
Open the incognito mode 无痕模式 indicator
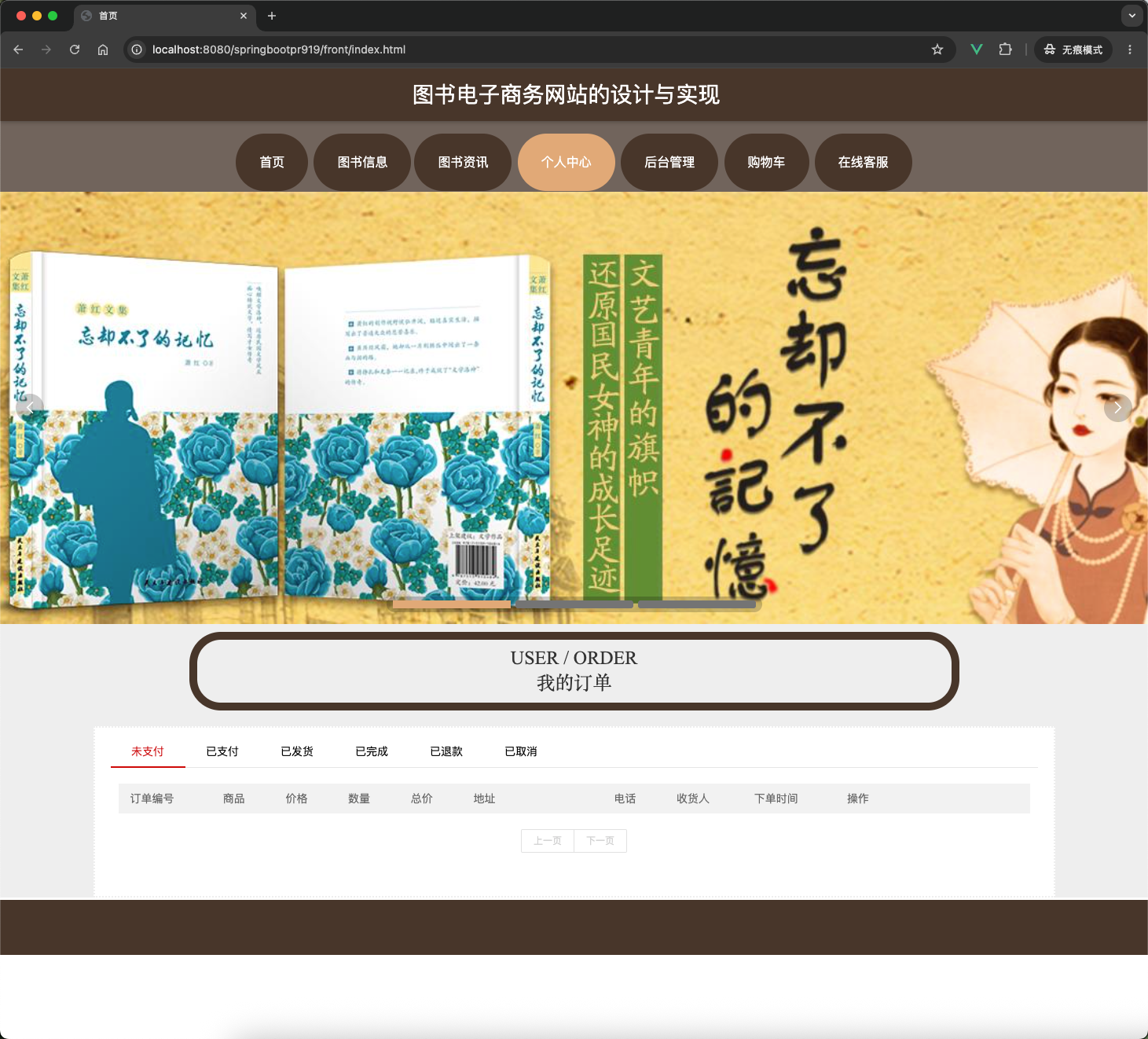[x=1073, y=50]
